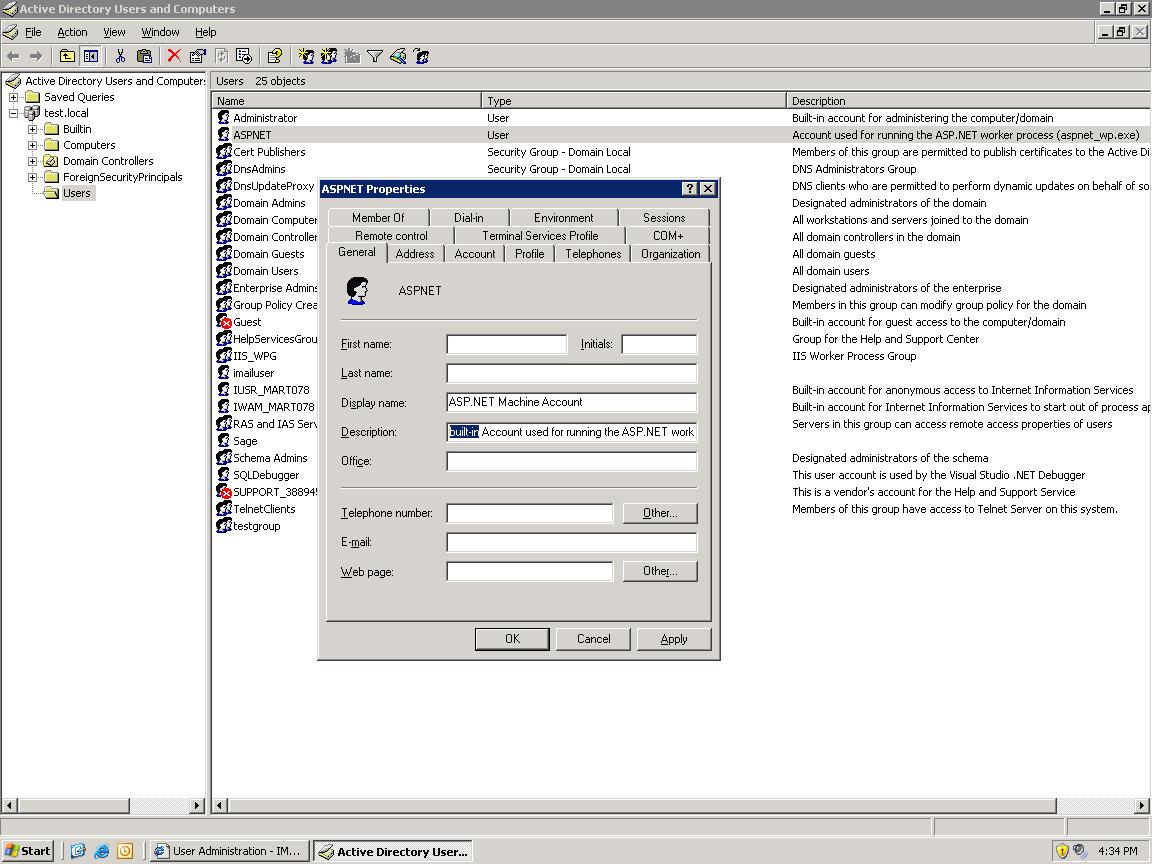Click the Help toolbar icon
Viewport: 1152px width, 864px height.
coord(275,56)
